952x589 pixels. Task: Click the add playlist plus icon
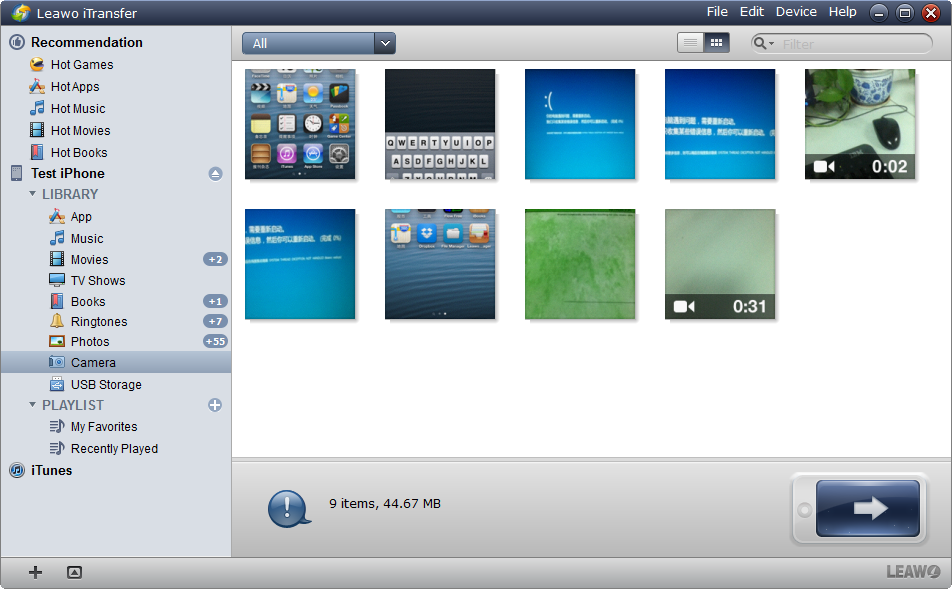tap(215, 405)
